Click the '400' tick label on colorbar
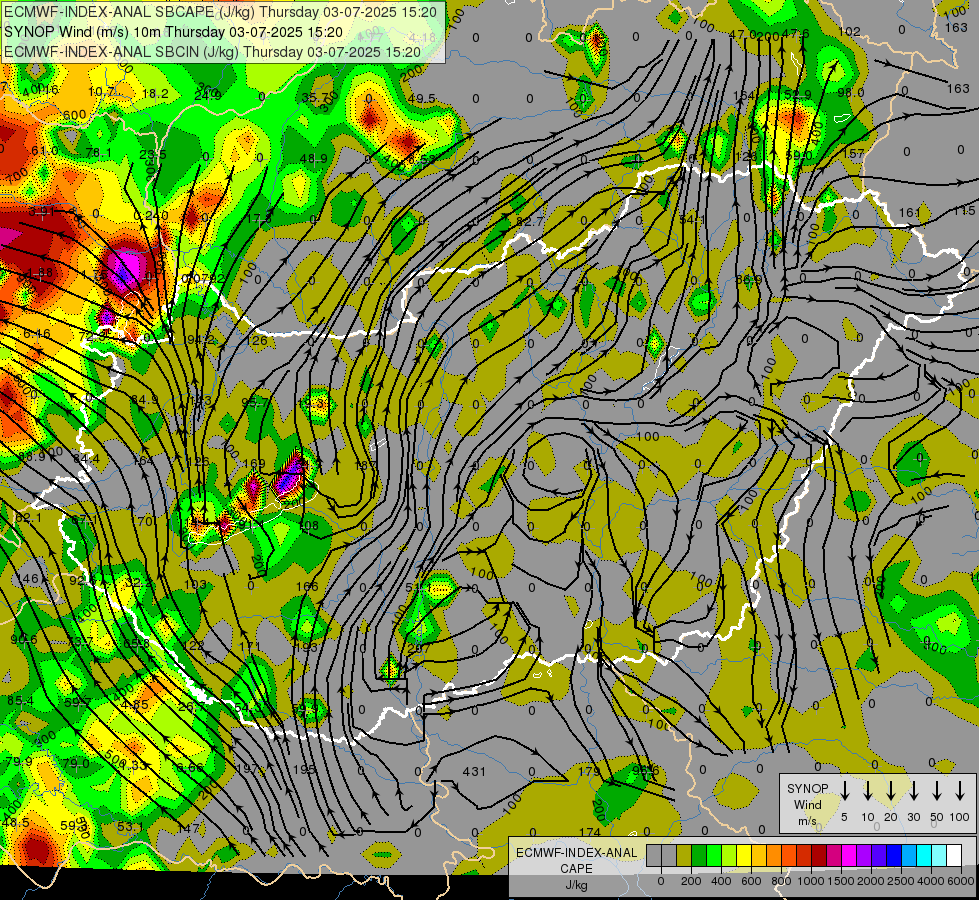Viewport: 979px width, 900px height. click(x=721, y=881)
